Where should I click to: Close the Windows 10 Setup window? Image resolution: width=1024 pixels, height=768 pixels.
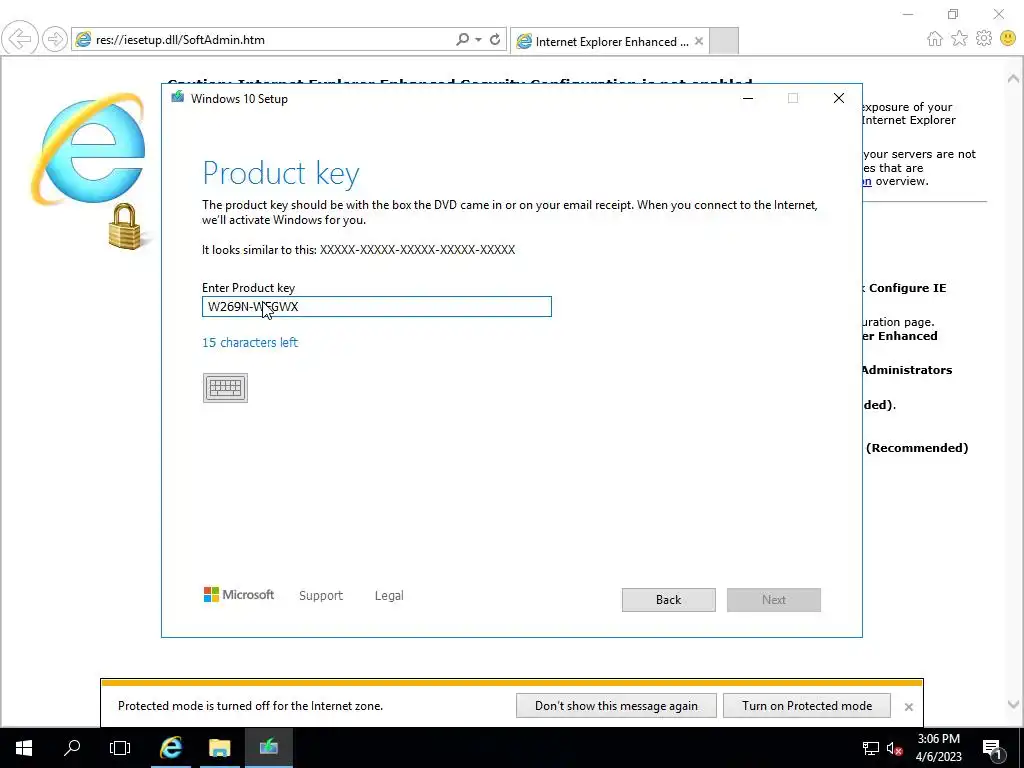pyautogui.click(x=839, y=98)
